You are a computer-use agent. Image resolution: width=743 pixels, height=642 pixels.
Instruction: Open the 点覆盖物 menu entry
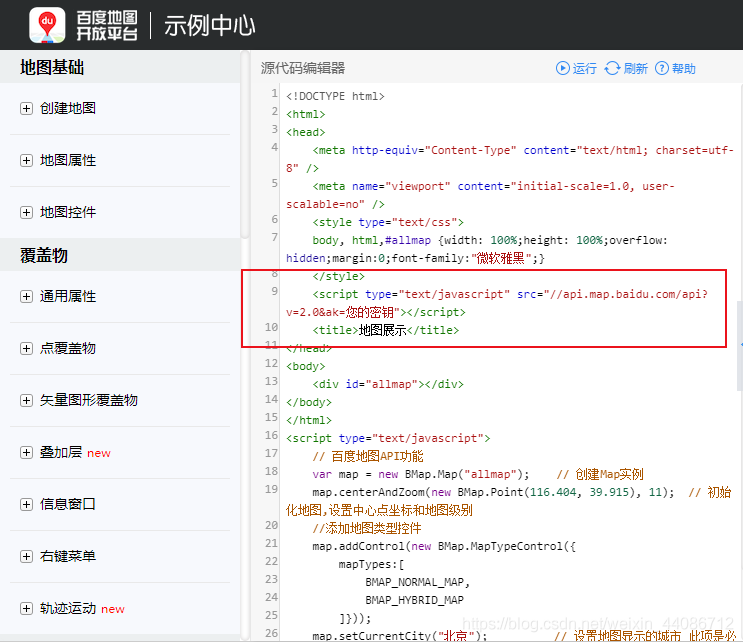(68, 348)
